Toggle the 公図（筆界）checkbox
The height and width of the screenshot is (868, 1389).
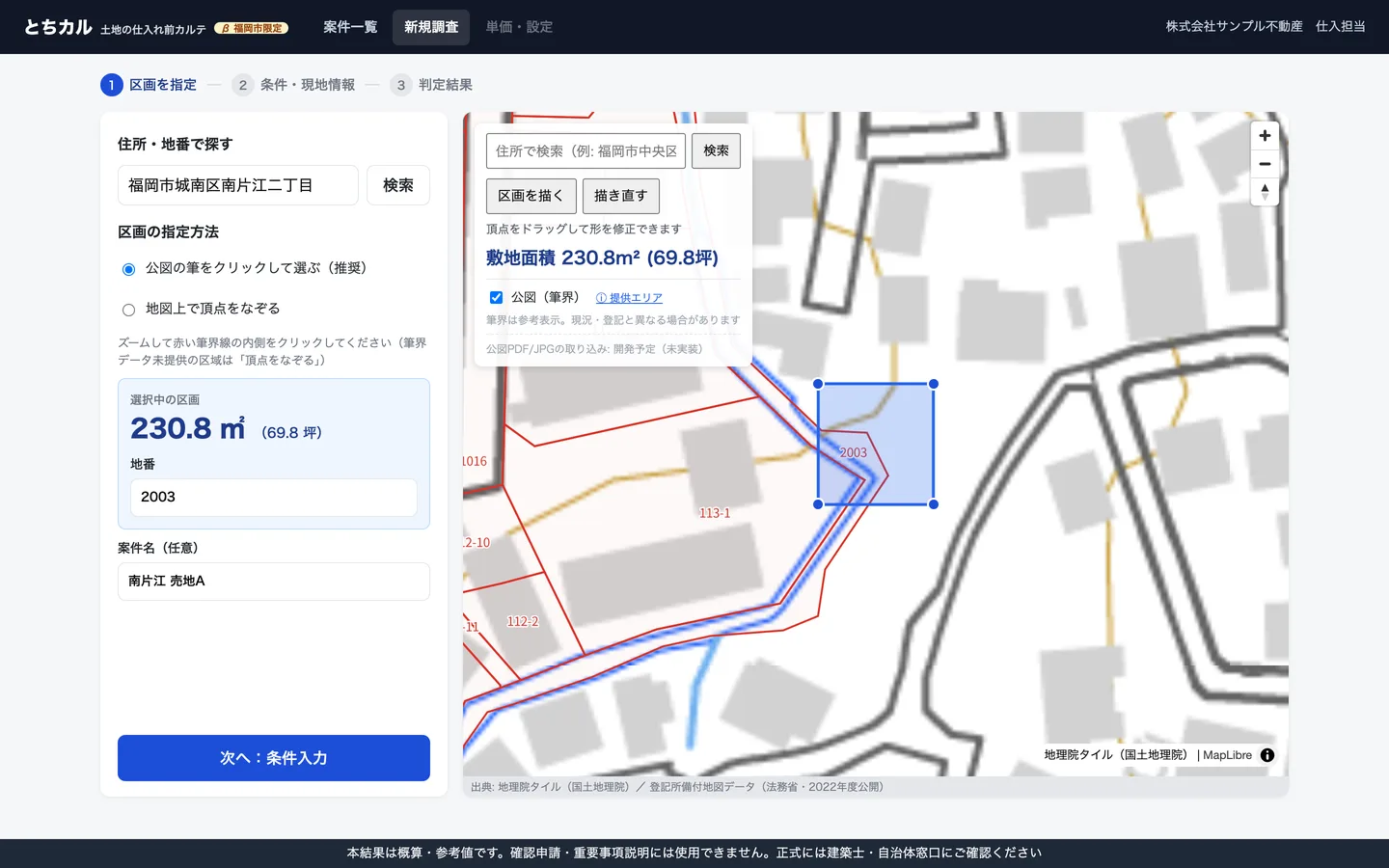point(496,297)
